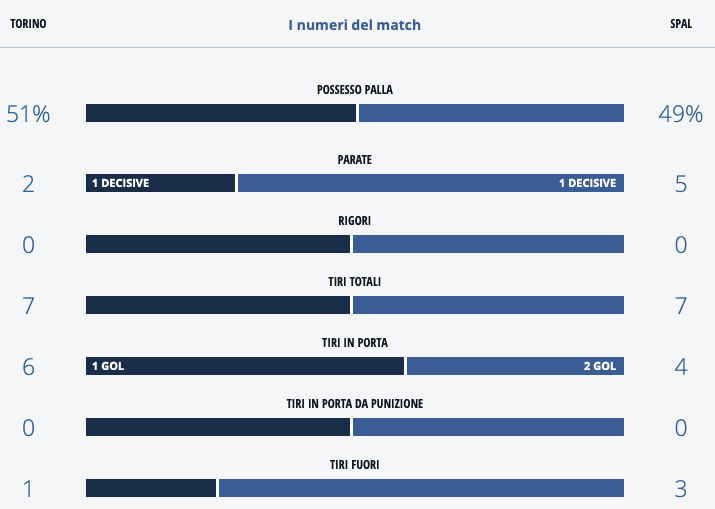Click SPAL's "1 DECISIVE" saves bar text
The height and width of the screenshot is (509, 715).
pos(587,183)
